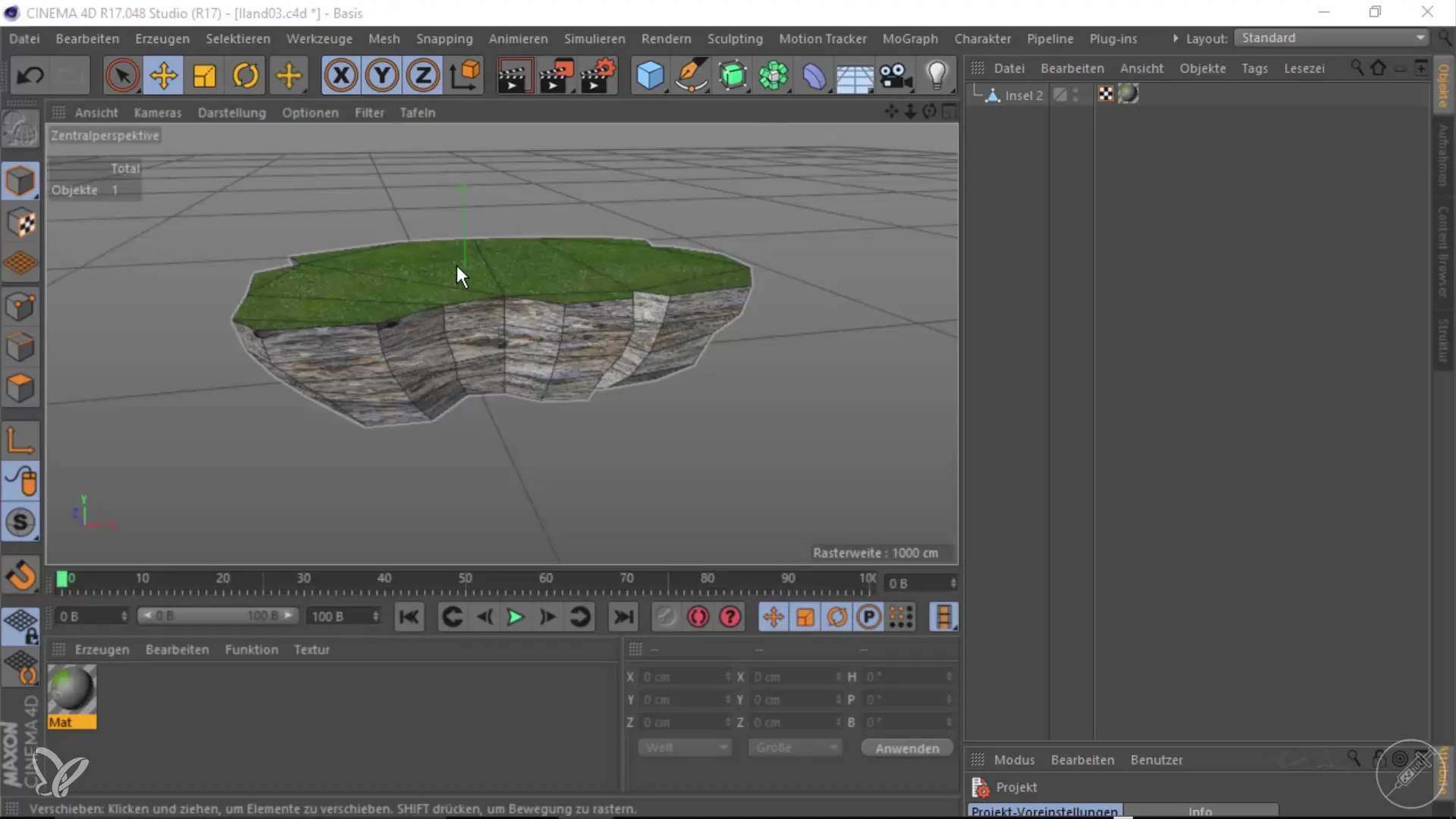Activate the Scale tool
The width and height of the screenshot is (1456, 819).
coord(204,76)
